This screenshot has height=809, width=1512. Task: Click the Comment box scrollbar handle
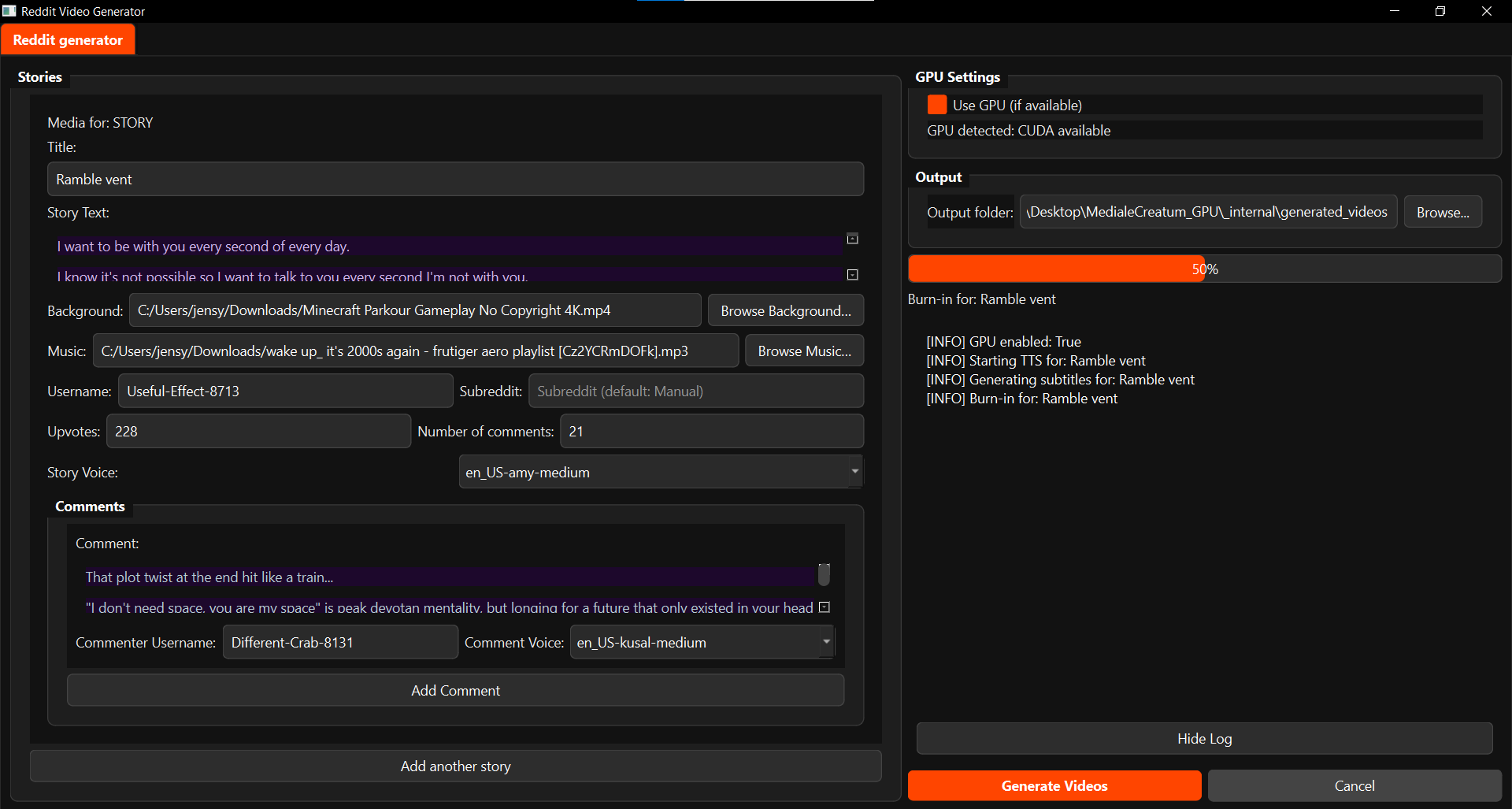tap(824, 575)
